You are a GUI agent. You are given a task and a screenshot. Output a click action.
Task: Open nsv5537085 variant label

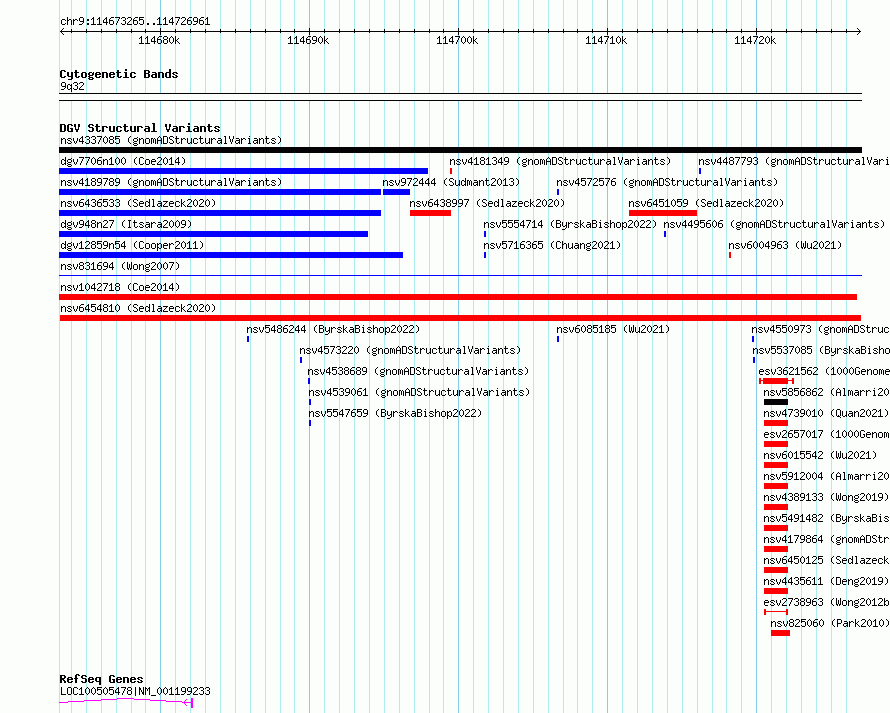tap(821, 350)
